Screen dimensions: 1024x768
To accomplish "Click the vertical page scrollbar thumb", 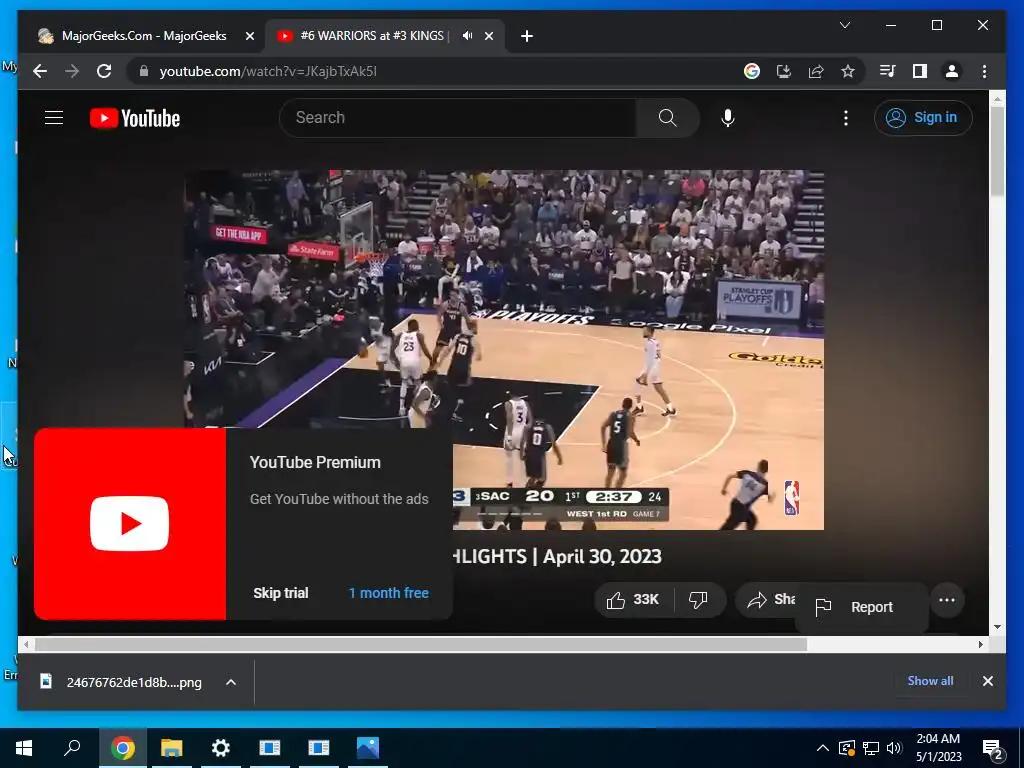I will point(997,150).
